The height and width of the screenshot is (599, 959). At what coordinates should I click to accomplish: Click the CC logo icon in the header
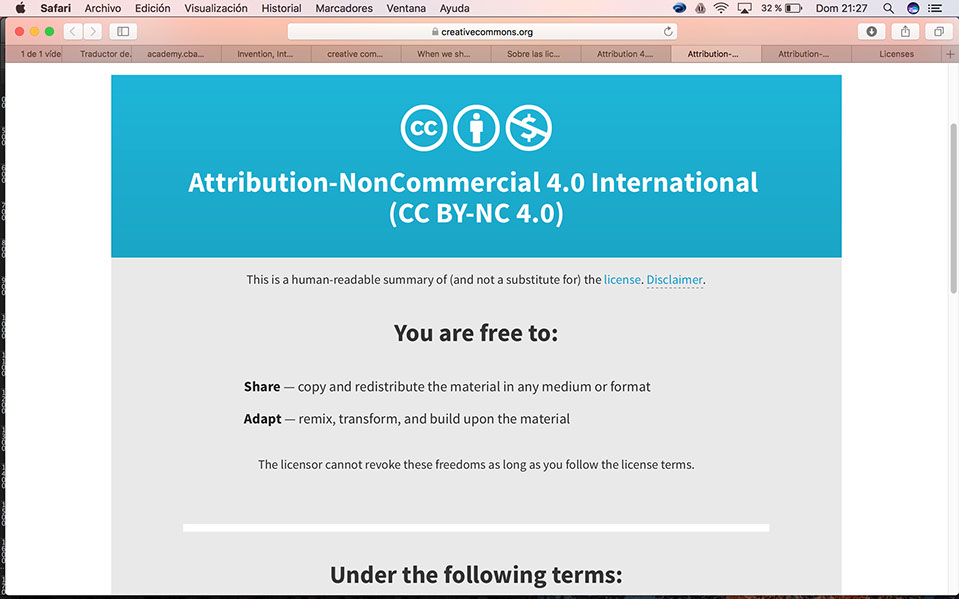pyautogui.click(x=424, y=128)
